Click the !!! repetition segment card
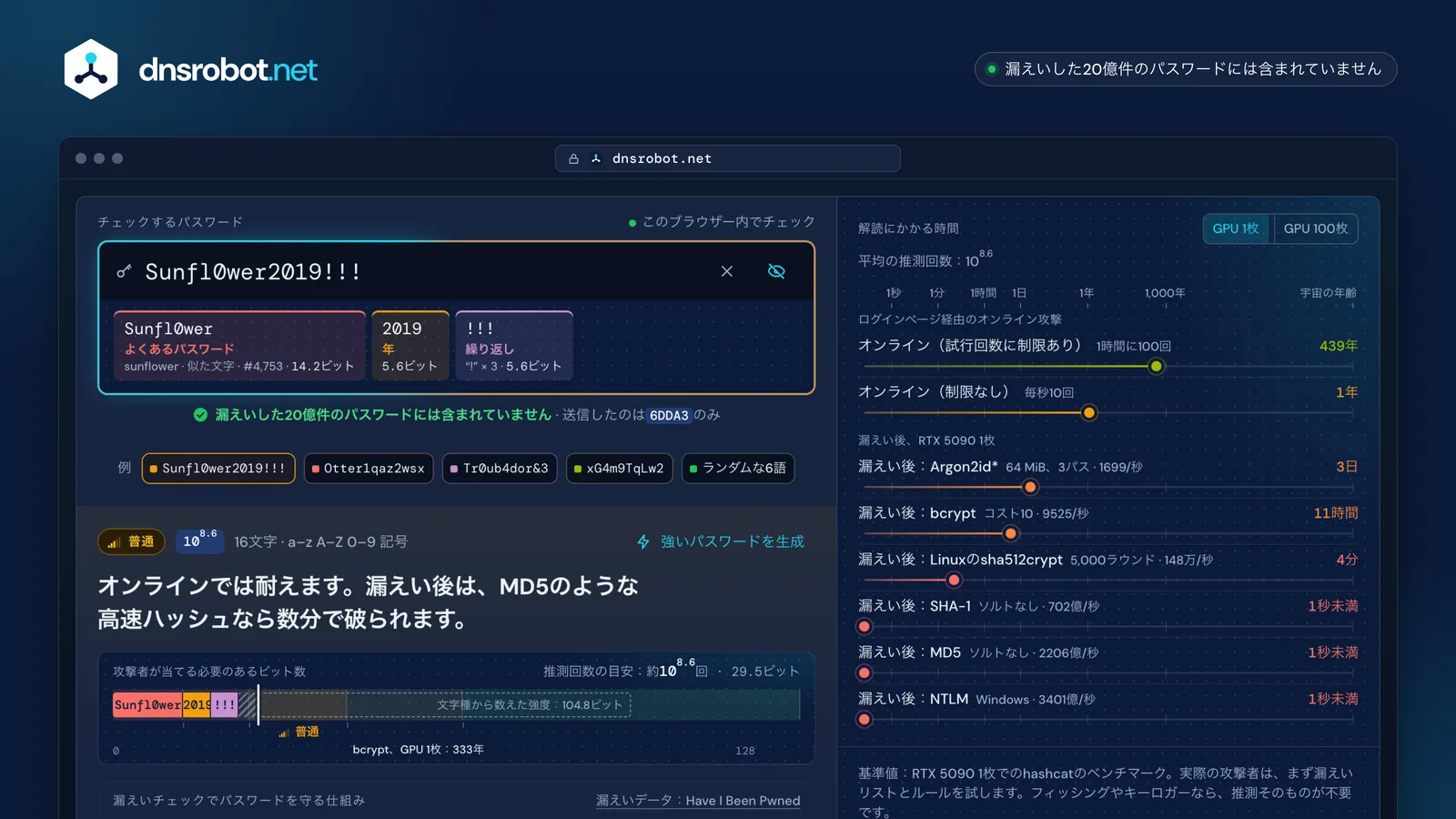The image size is (1456, 819). (514, 345)
